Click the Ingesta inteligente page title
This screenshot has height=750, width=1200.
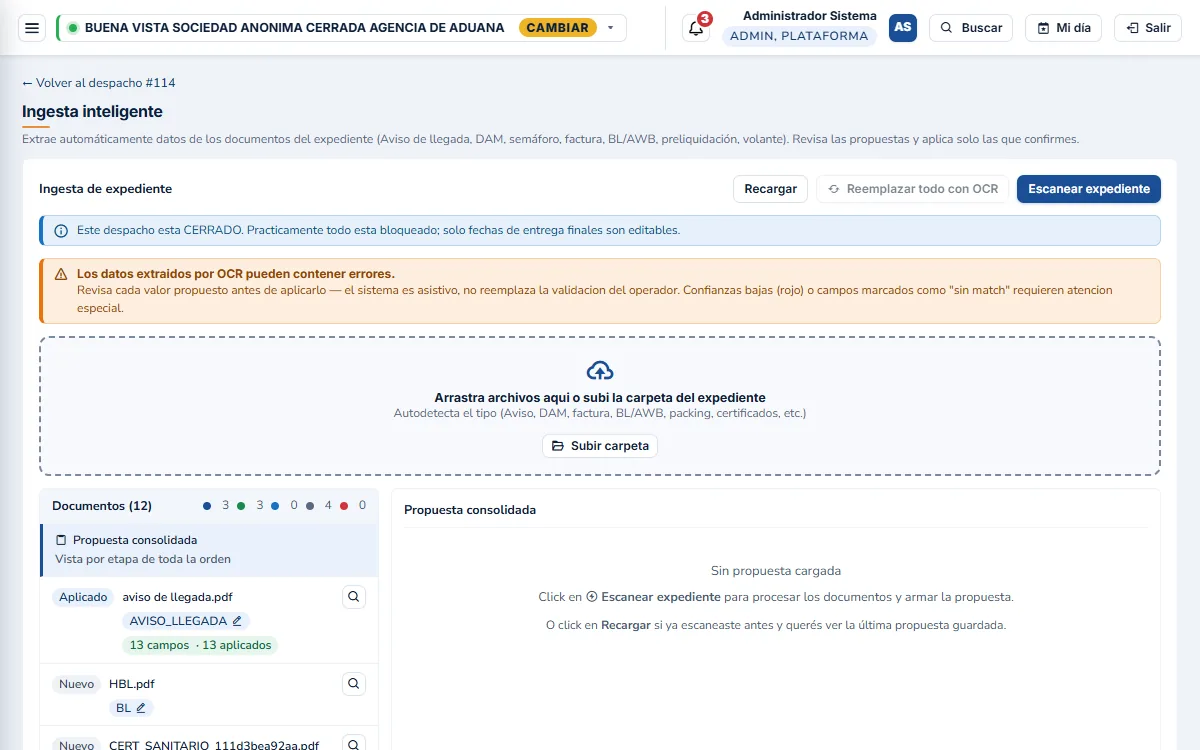coord(92,111)
